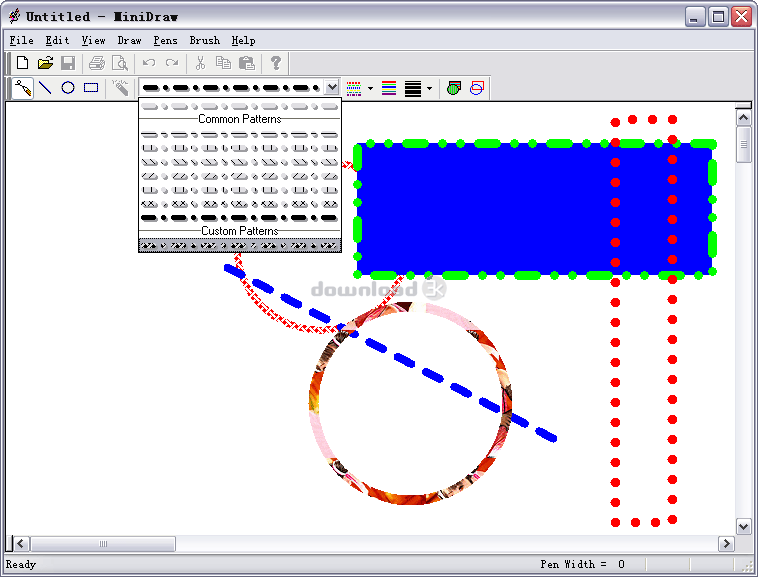Click the vertical scrollbar down arrow
Image resolution: width=758 pixels, height=577 pixels.
743,526
